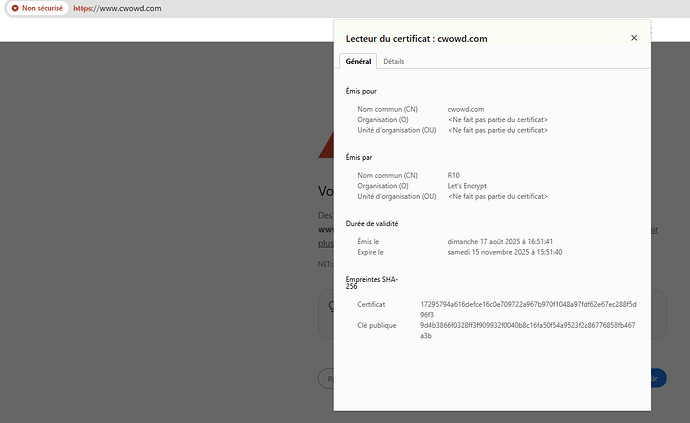Open the underlined "plus" link at left

325,242
